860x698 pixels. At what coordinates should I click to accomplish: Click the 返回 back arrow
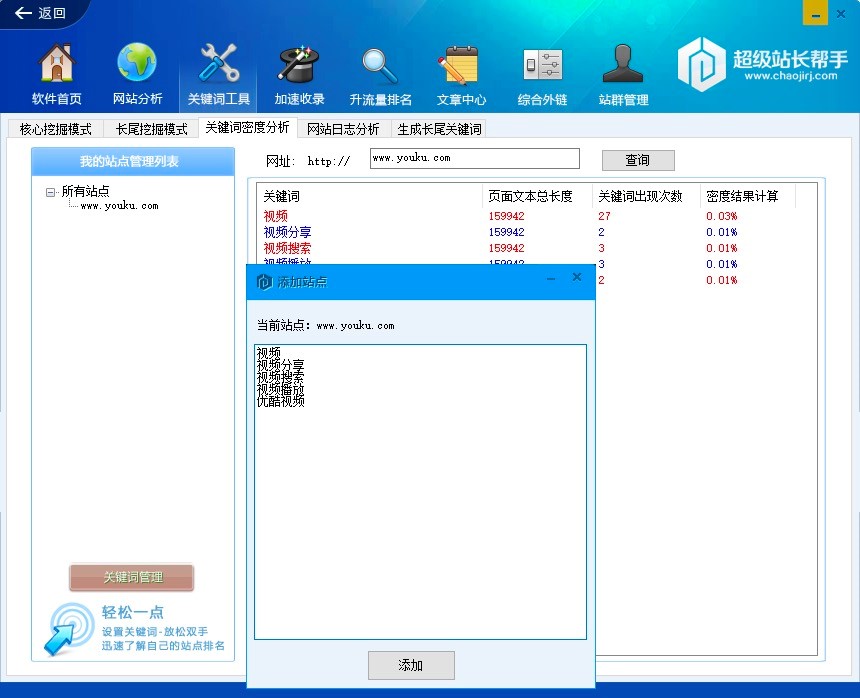[40, 13]
